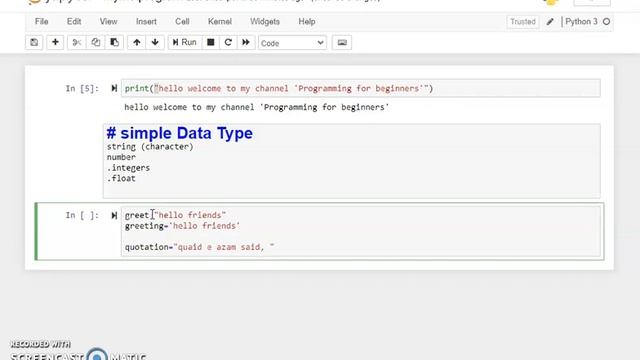The width and height of the screenshot is (640, 360).
Task: Open the Edit menu
Action: click(x=74, y=22)
